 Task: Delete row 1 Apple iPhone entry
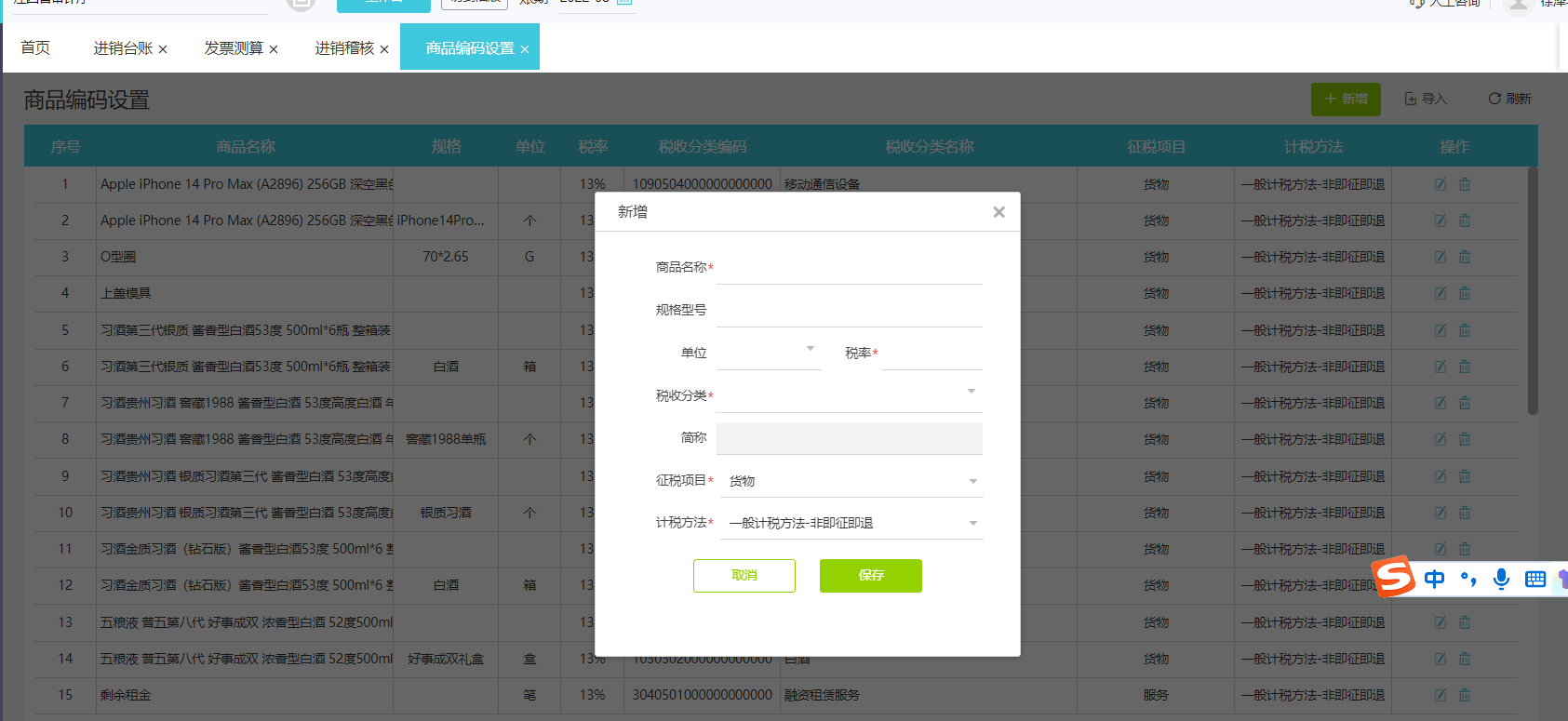point(1465,184)
